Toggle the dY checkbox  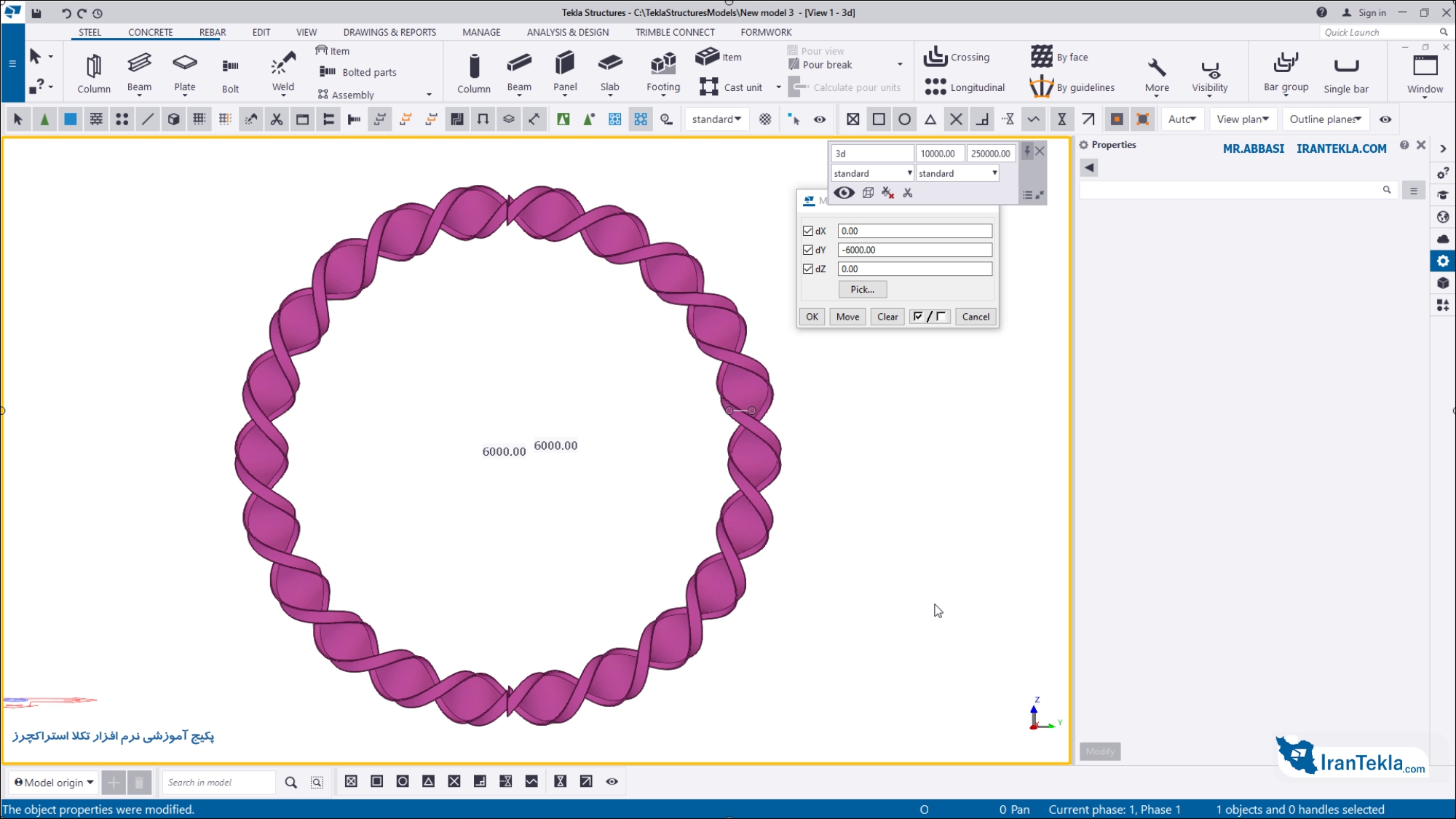pos(807,250)
